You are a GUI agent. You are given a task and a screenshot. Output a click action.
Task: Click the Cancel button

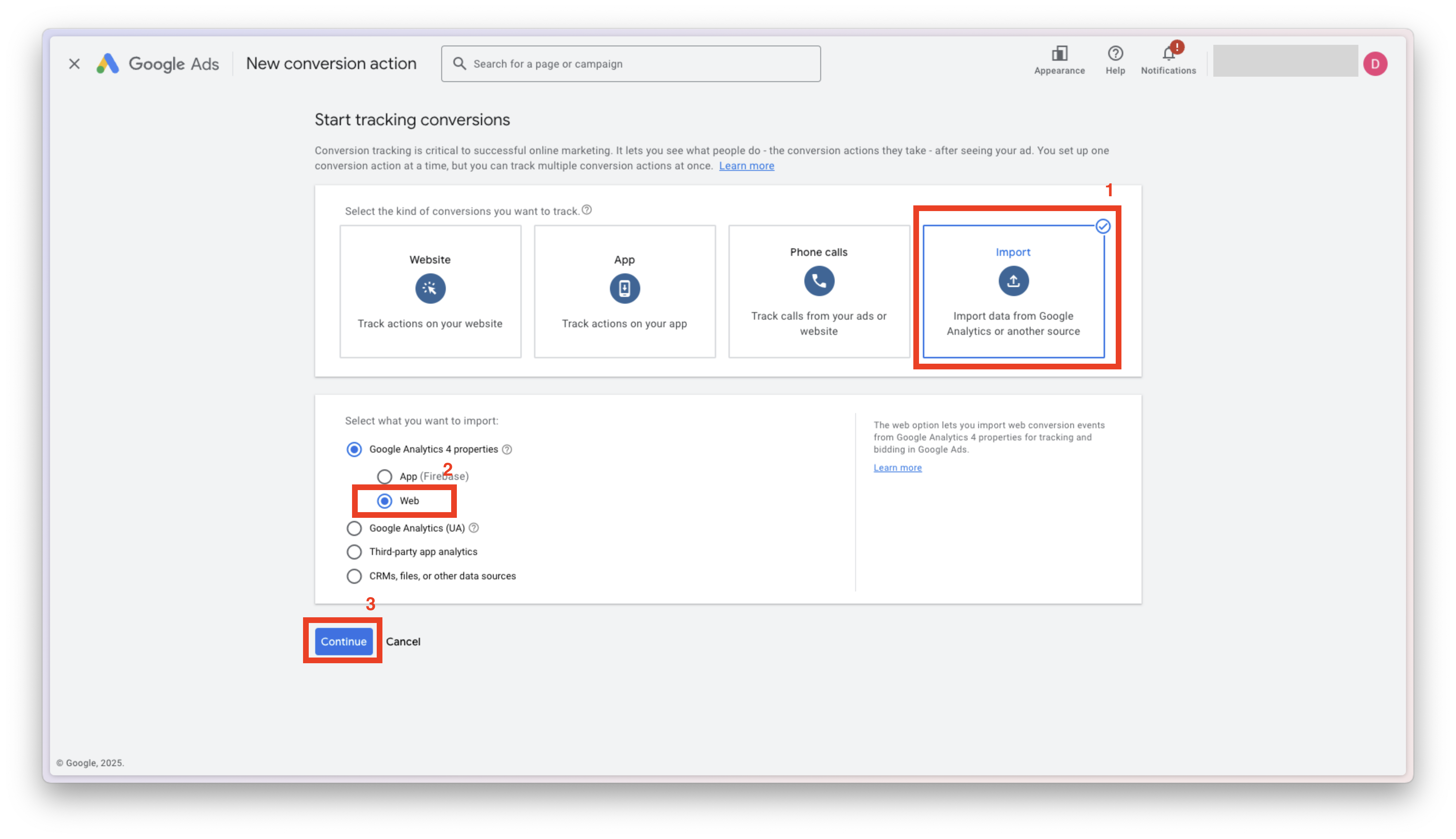tap(403, 641)
